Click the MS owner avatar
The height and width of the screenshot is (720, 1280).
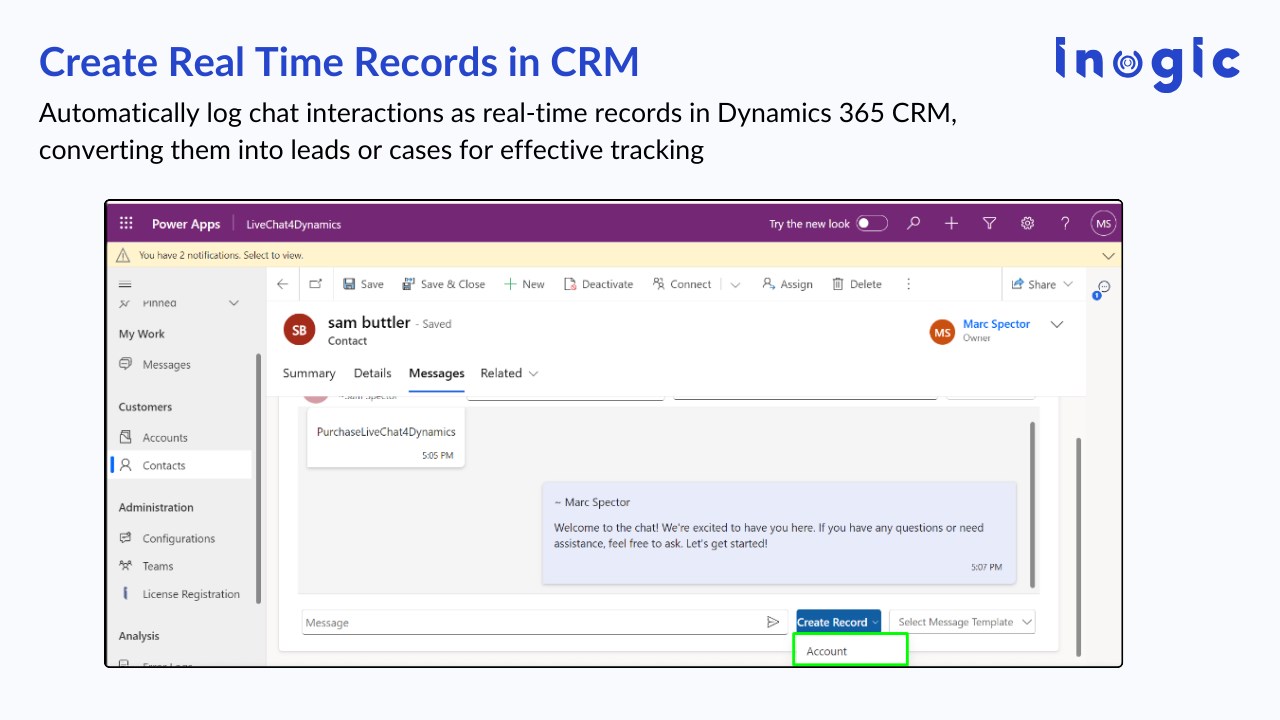coord(942,332)
